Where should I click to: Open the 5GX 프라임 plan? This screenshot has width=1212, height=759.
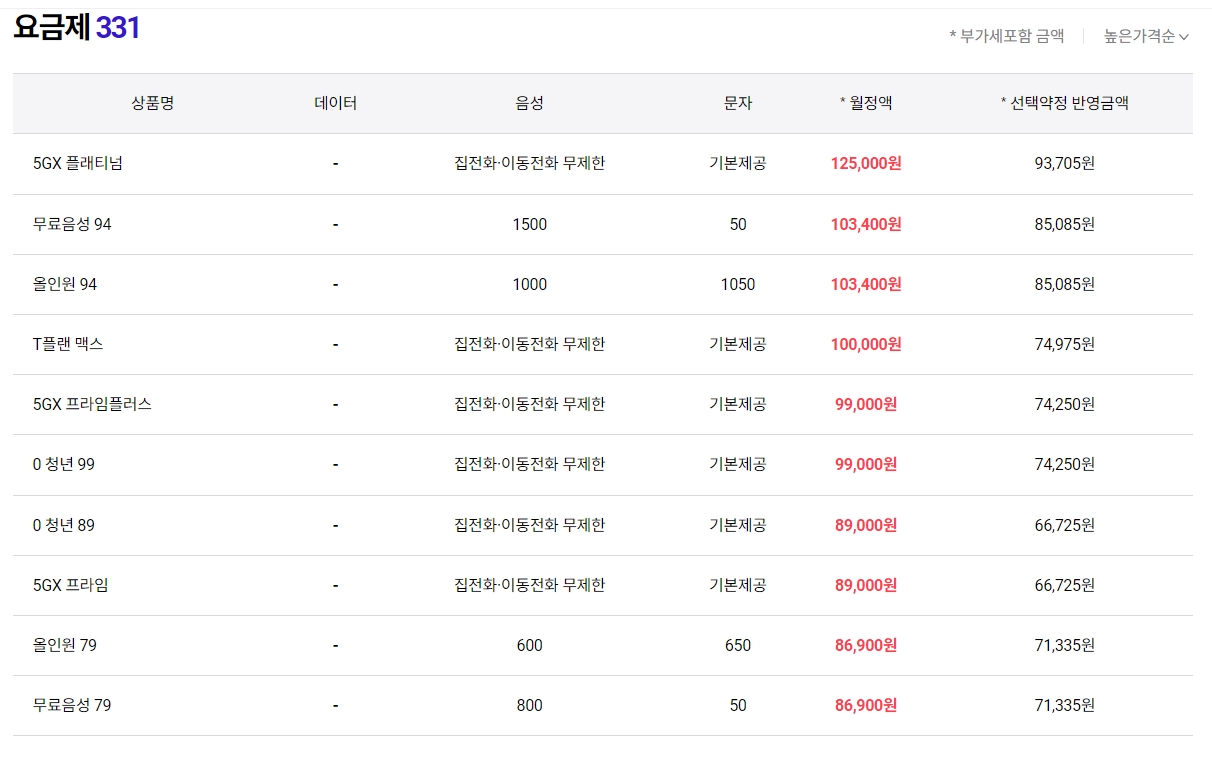(71, 585)
